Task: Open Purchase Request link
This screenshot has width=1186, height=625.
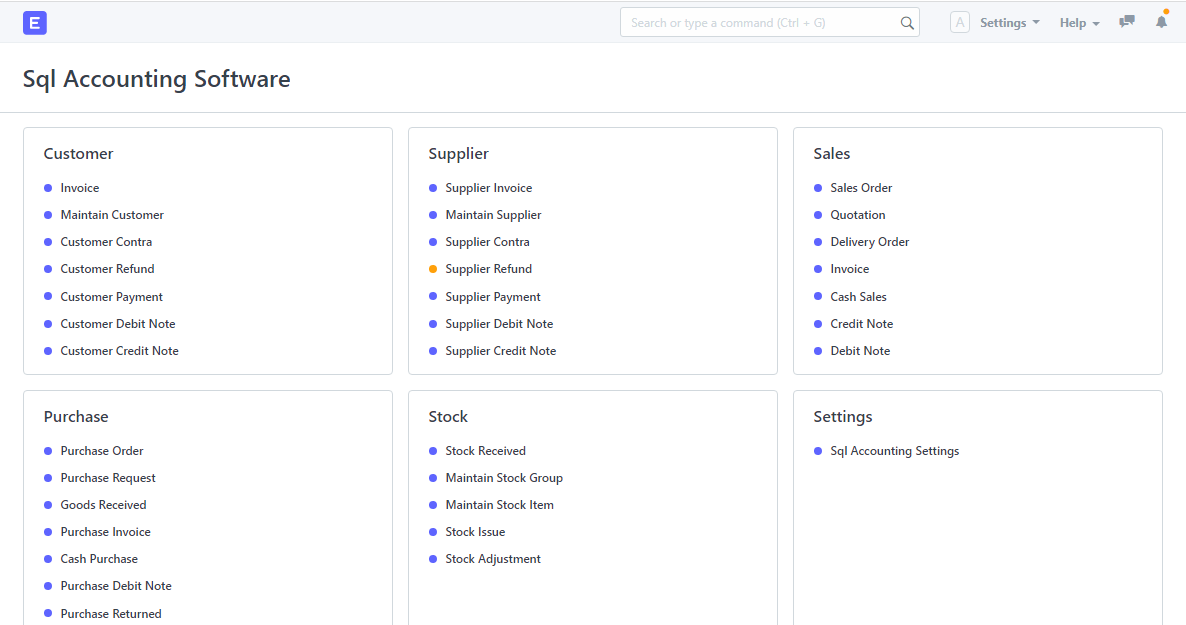Action: [x=108, y=478]
